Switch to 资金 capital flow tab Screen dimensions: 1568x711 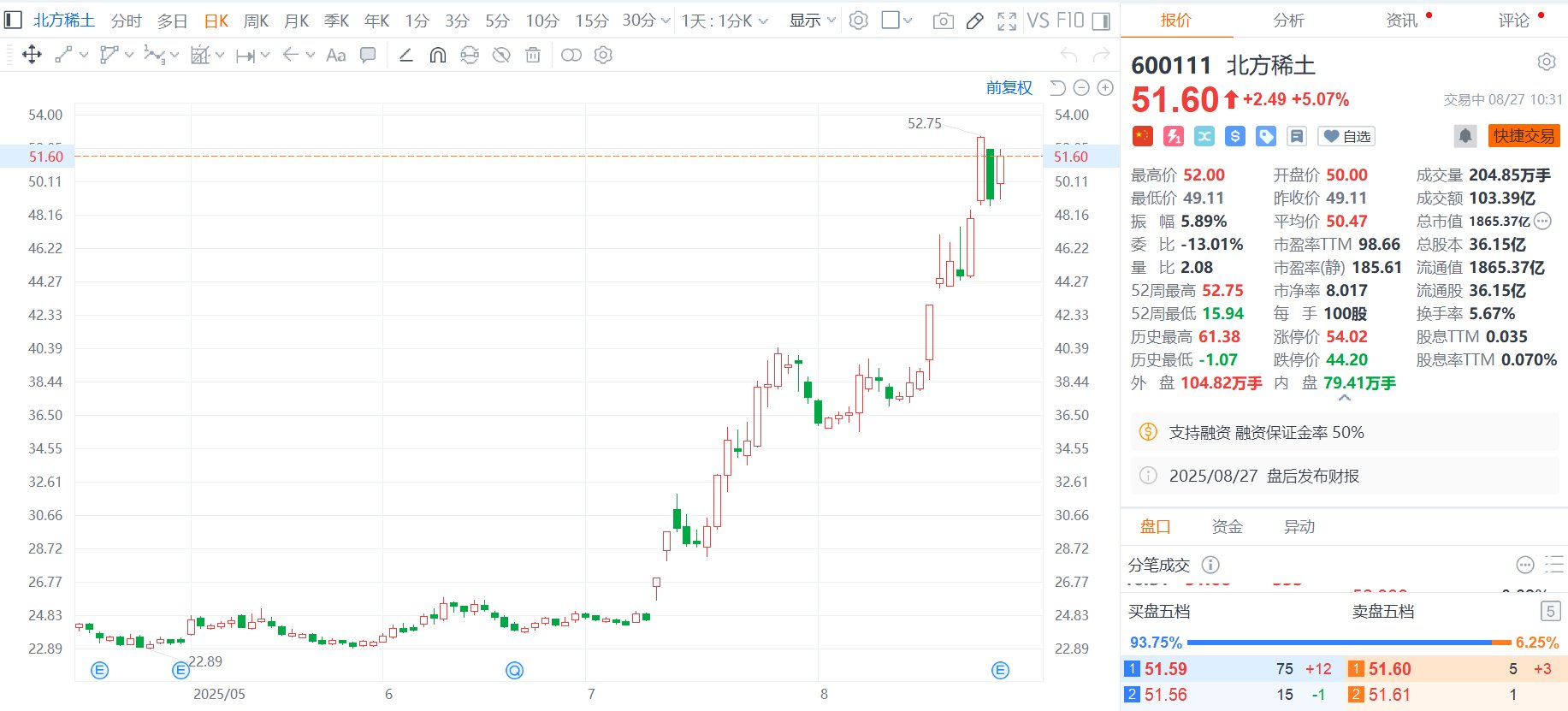coord(1227,526)
